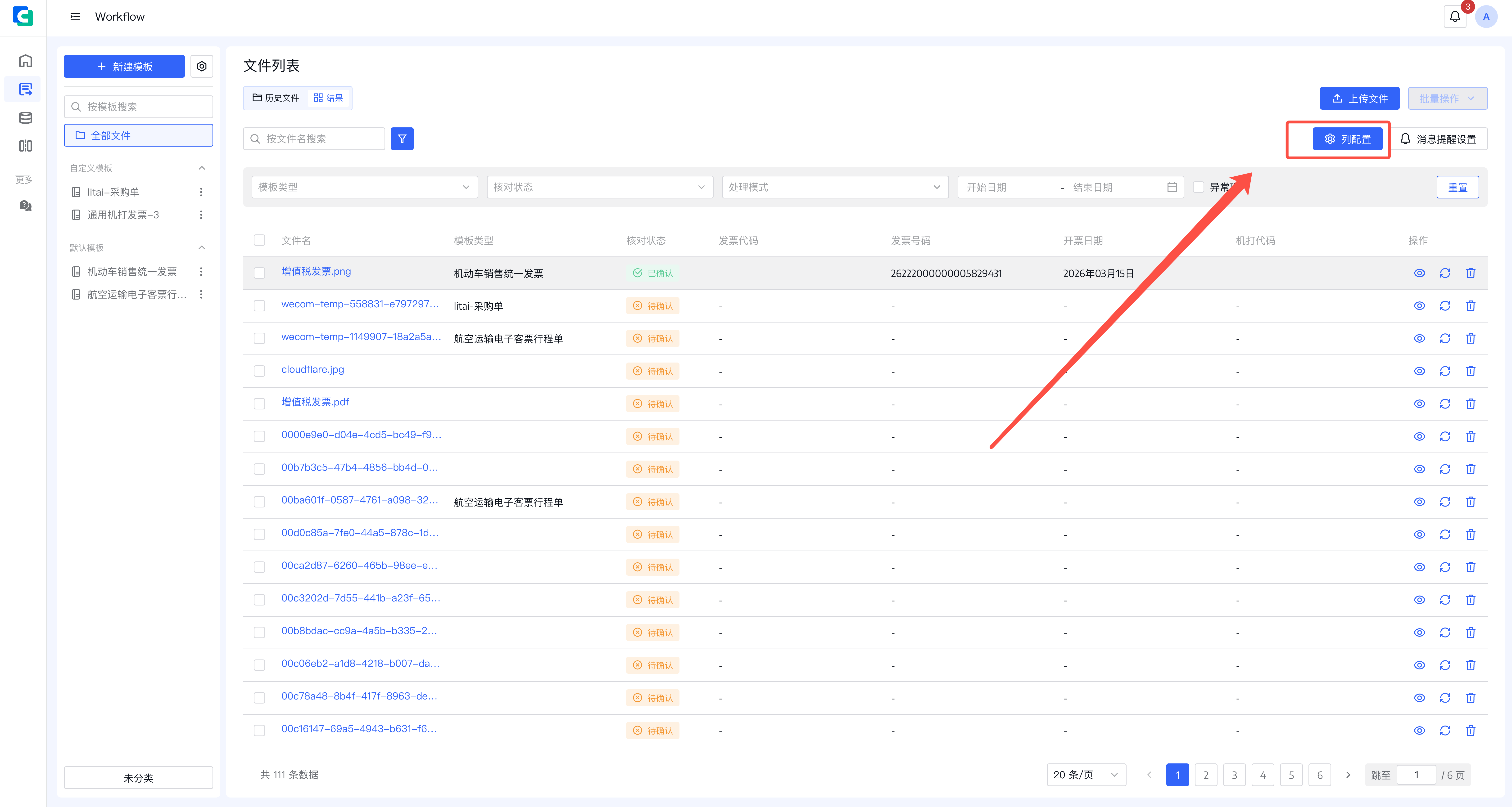
Task: Focus the 按文件名搜索 search field
Action: click(314, 139)
